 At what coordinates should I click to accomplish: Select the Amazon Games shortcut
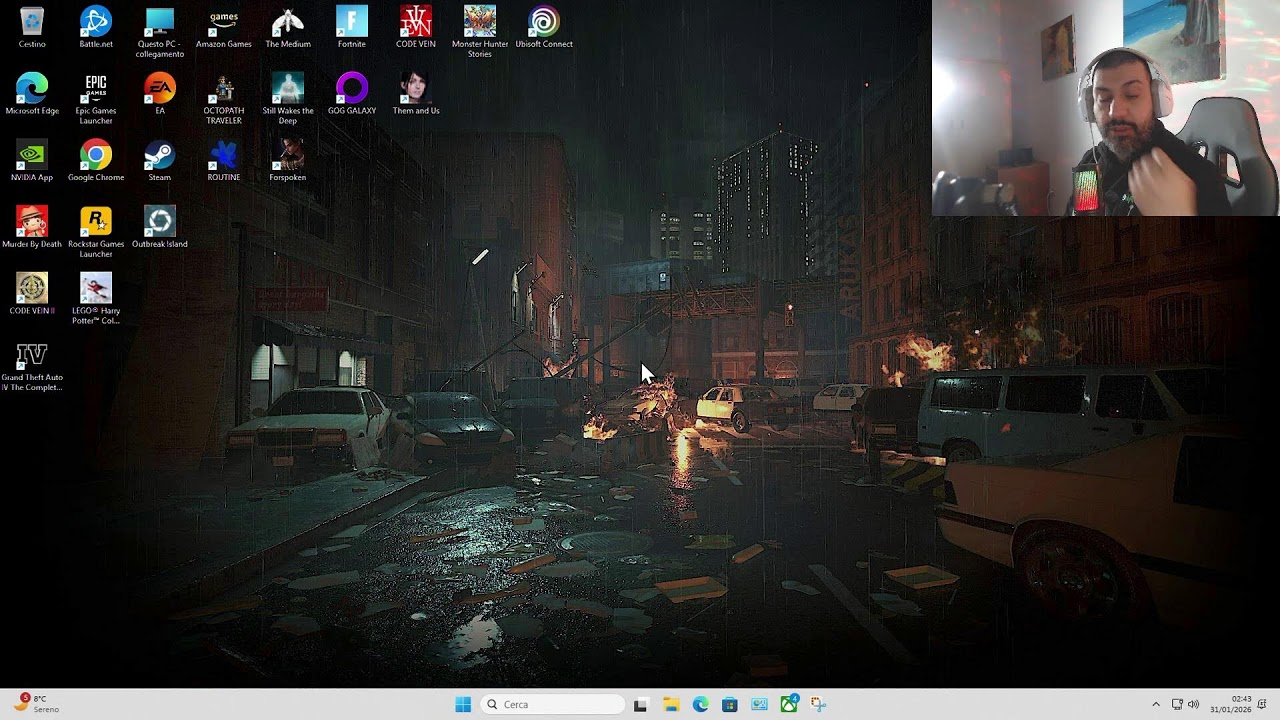pyautogui.click(x=224, y=28)
